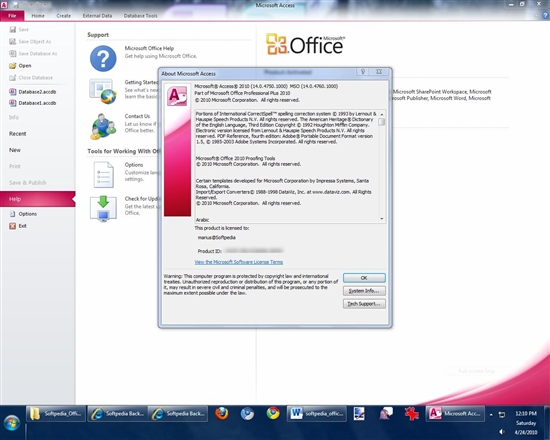This screenshot has height=440, width=550.
Task: Click the volume speaker tray icon
Action: [x=502, y=432]
